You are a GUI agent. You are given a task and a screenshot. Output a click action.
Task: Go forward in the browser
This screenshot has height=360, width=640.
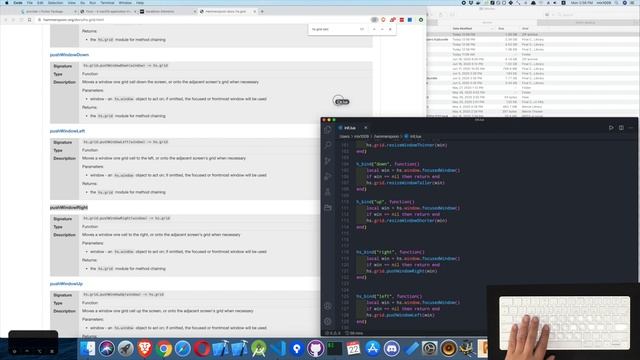pyautogui.click(x=13, y=20)
